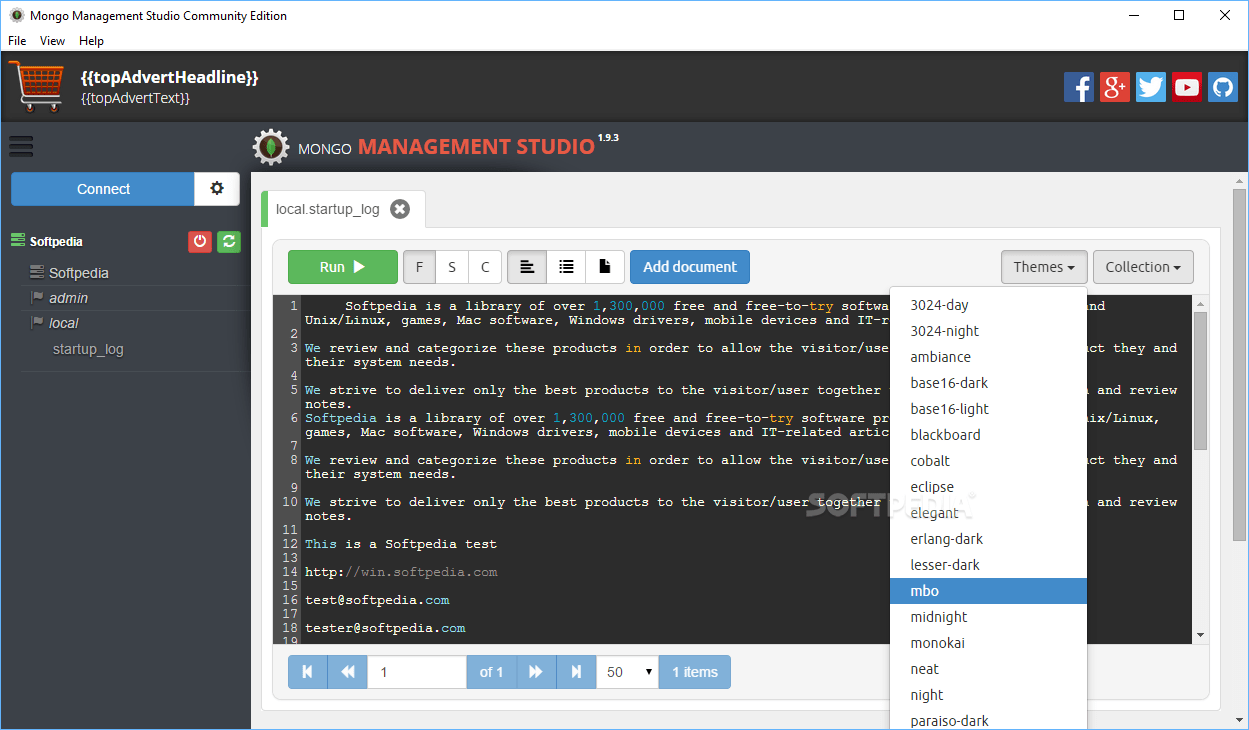Open the sidebar hamburger menu
The image size is (1249, 730).
21,146
